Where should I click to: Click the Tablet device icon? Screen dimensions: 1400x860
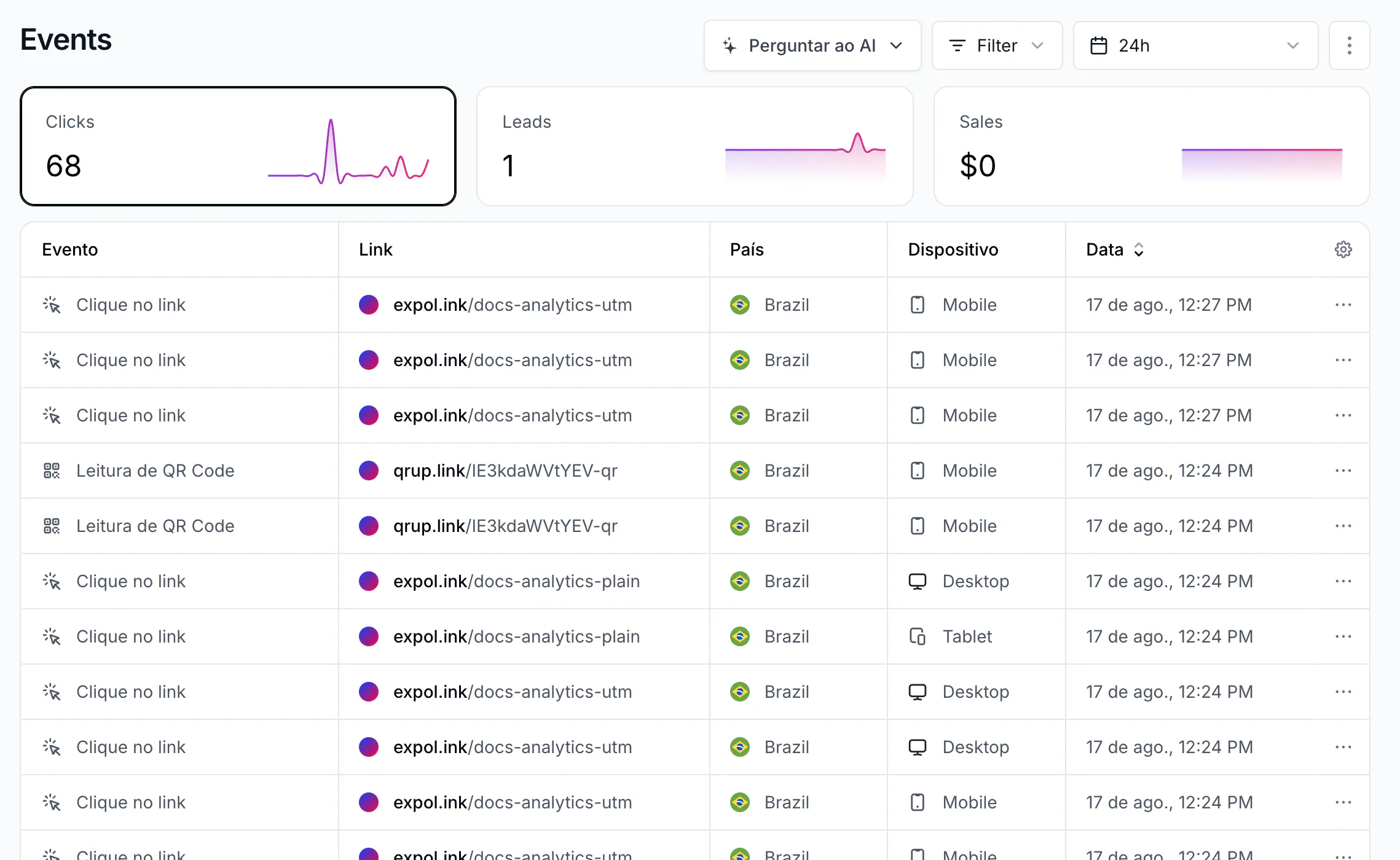pyautogui.click(x=917, y=636)
